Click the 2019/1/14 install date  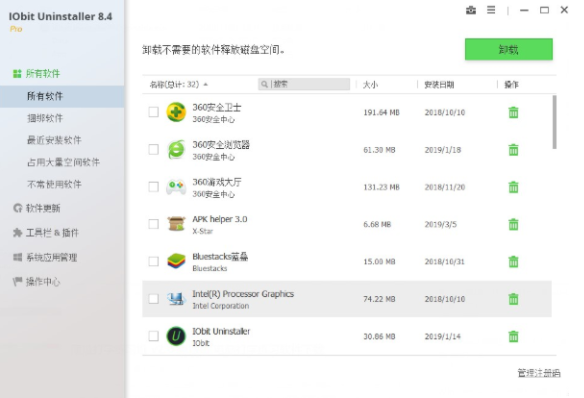point(442,337)
